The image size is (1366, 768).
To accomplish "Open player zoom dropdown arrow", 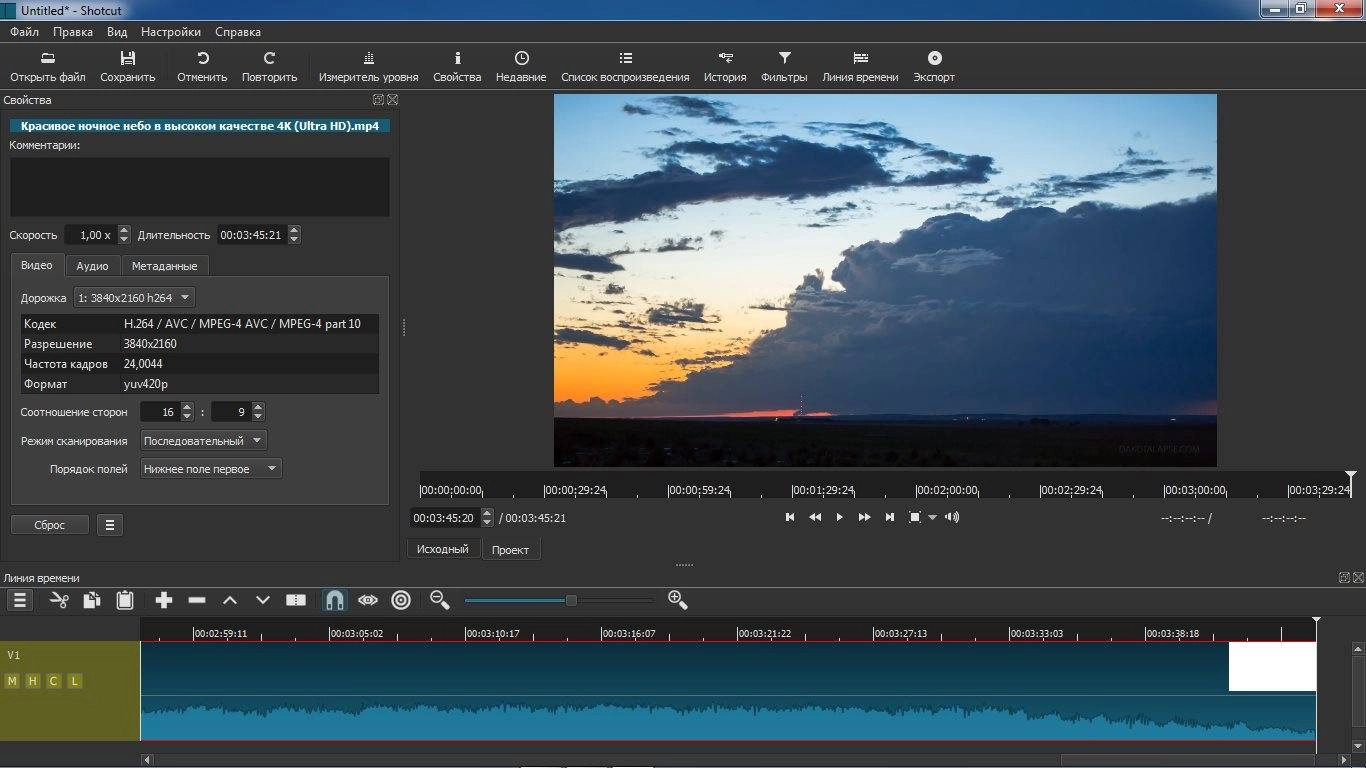I will 933,517.
